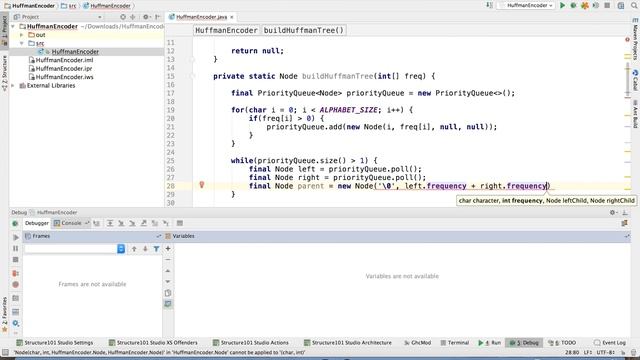Switch to the Debugger tab

37,223
